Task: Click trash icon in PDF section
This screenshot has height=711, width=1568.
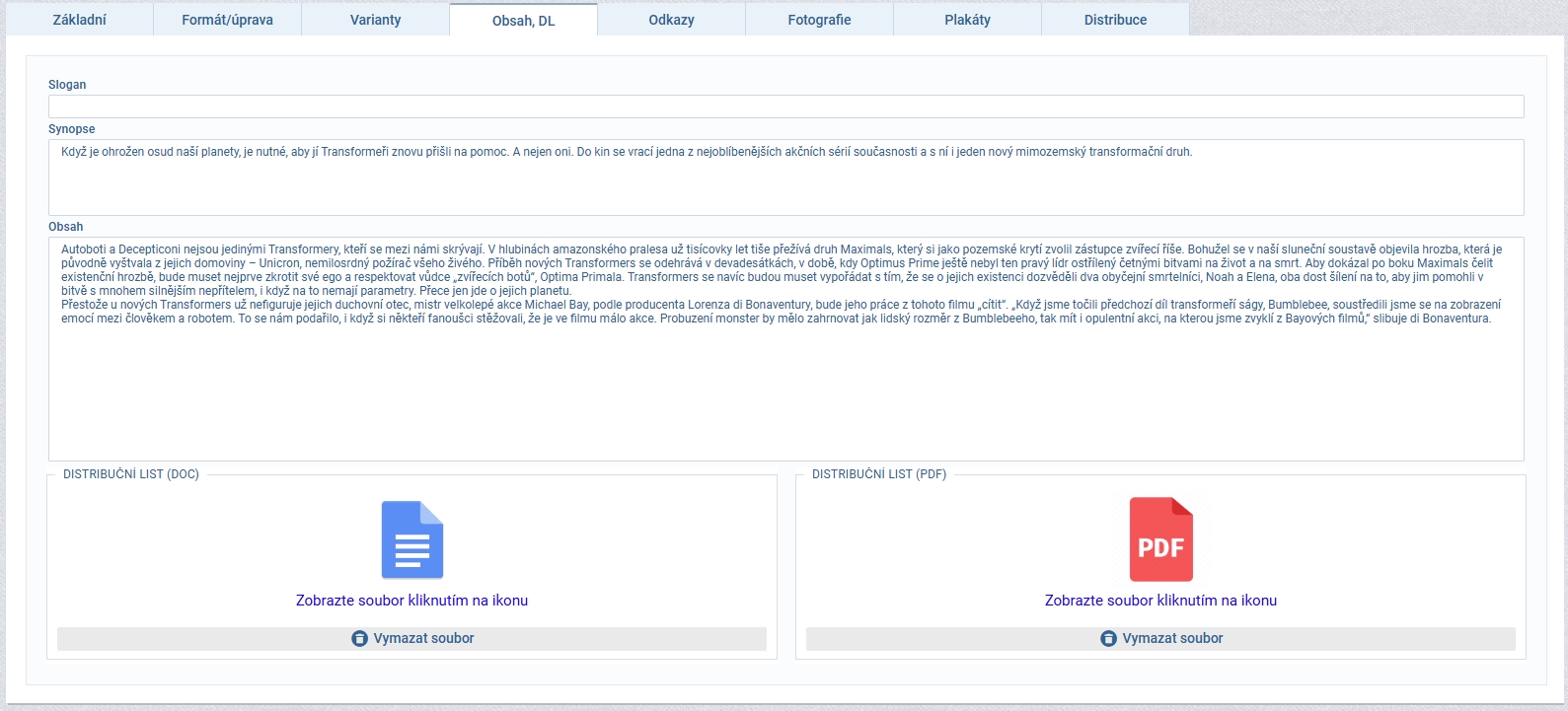Action: 1108,639
